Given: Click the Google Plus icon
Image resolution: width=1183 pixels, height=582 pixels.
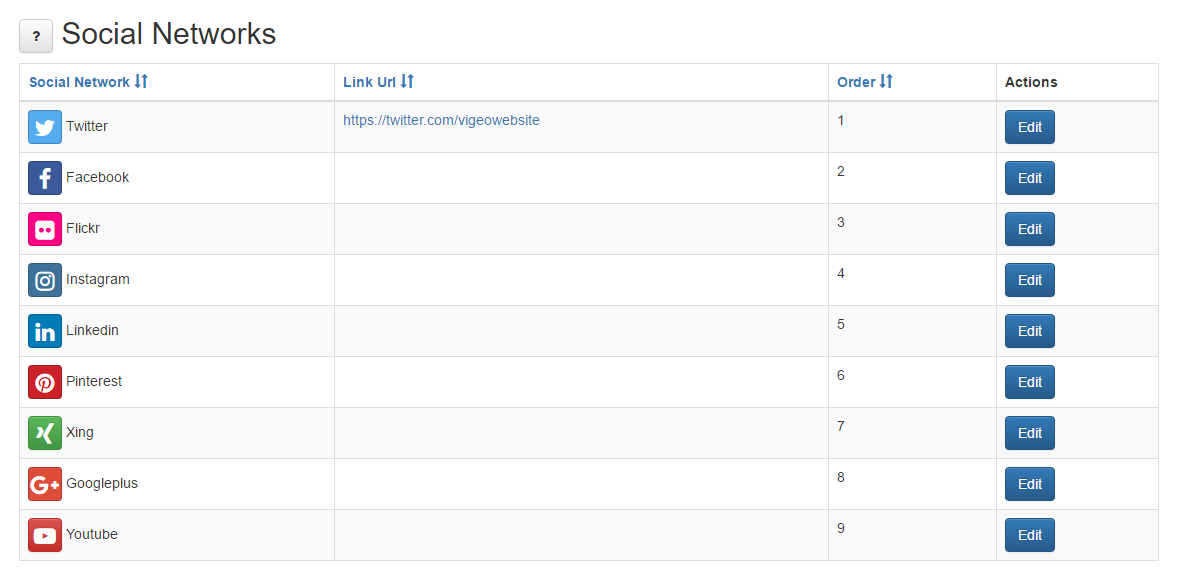Looking at the screenshot, I should (45, 484).
